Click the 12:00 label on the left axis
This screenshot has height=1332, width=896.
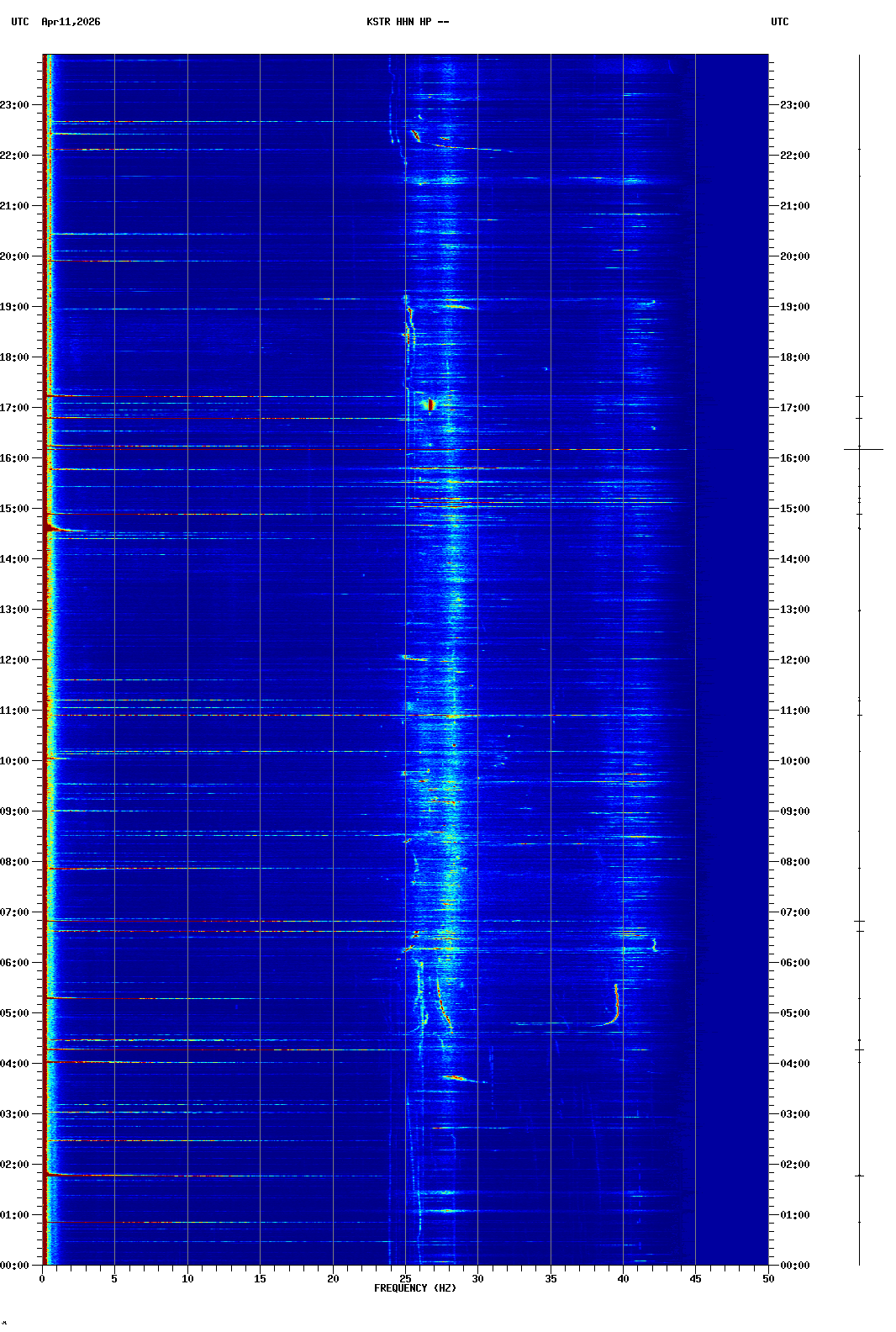tap(15, 660)
